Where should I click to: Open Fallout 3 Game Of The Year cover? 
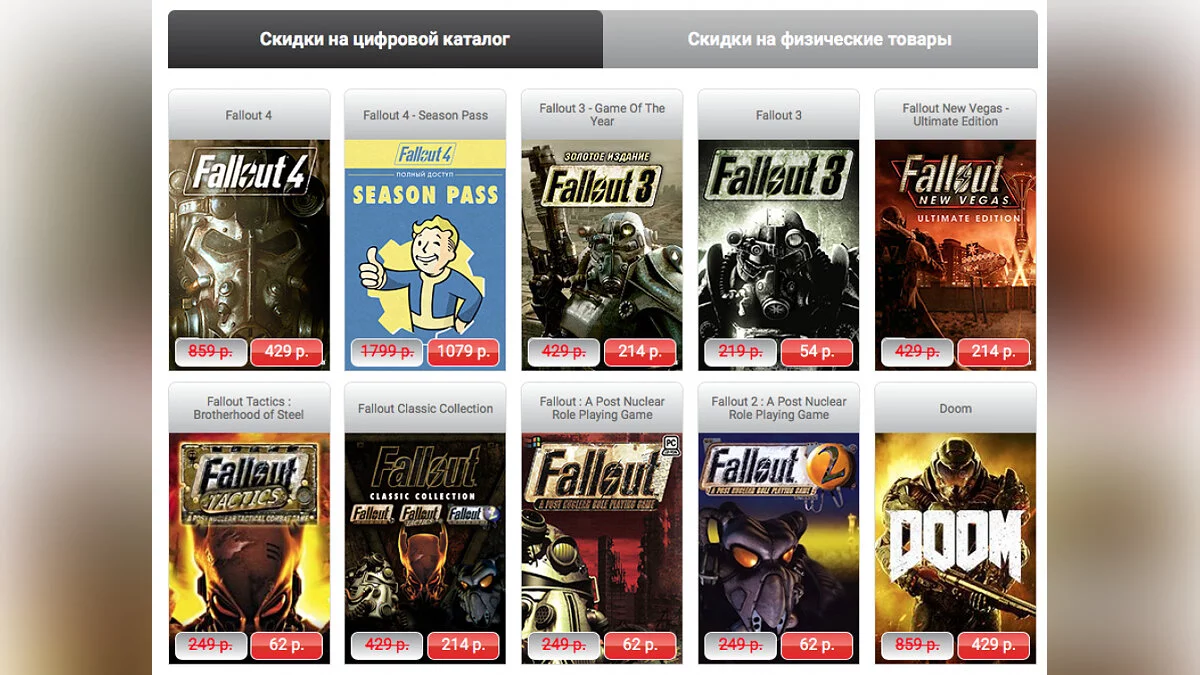point(602,255)
